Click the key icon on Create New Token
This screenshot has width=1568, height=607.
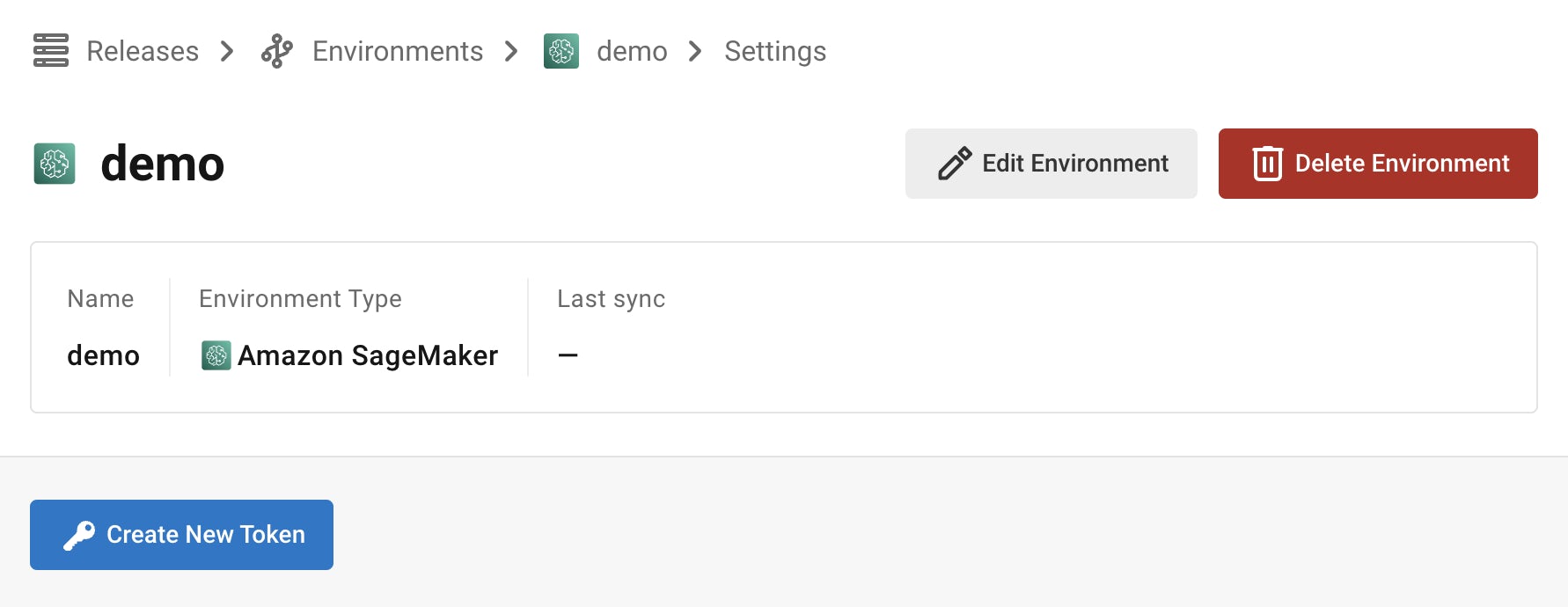click(x=77, y=534)
